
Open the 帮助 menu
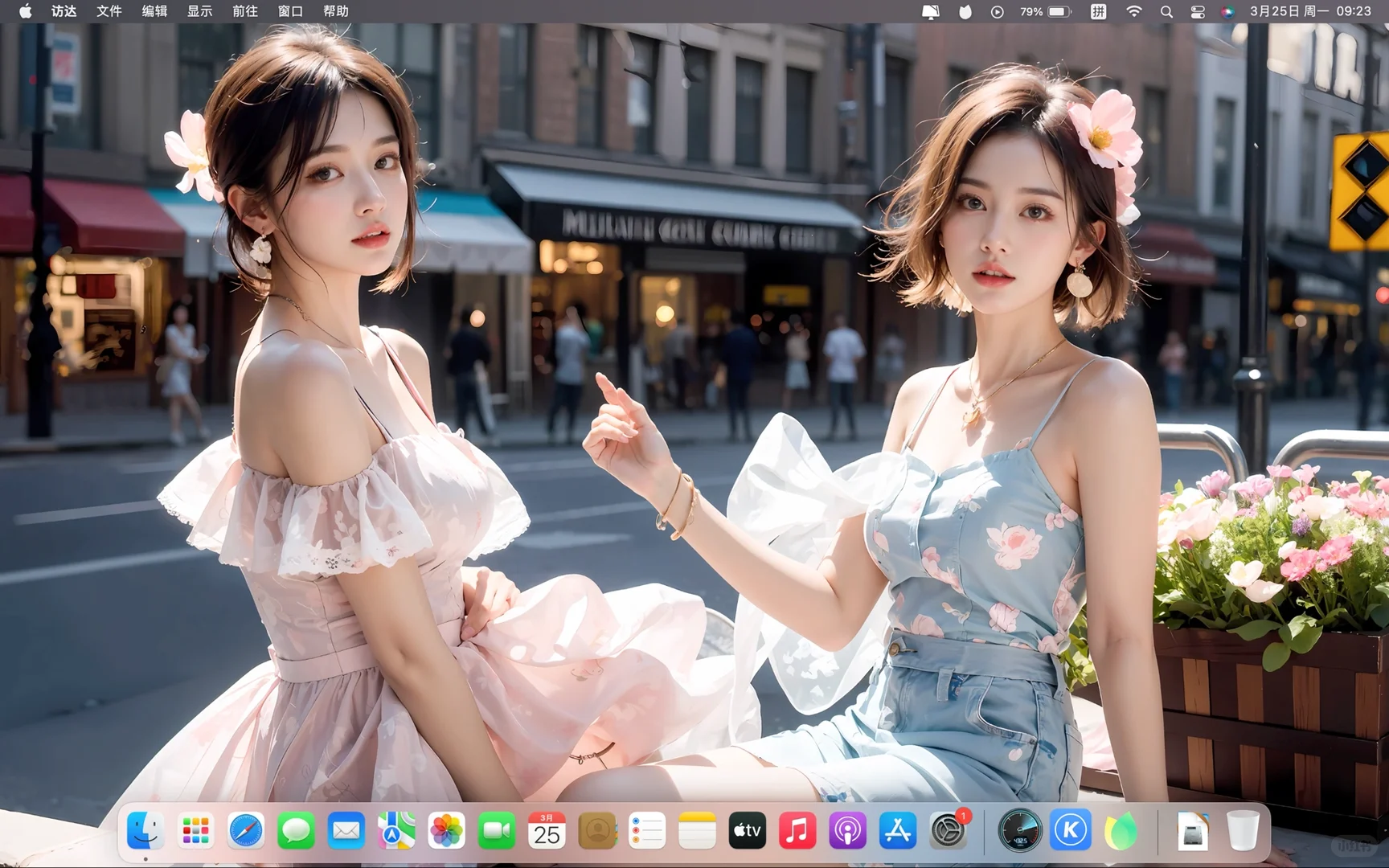pyautogui.click(x=336, y=11)
